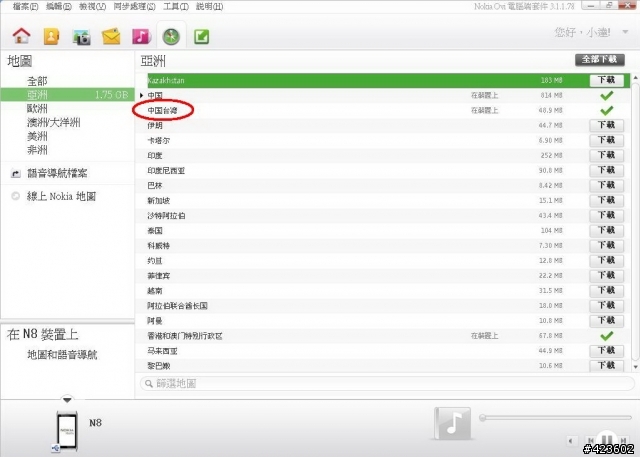Viewport: 640px width, 457px height.
Task: Click the 線上 Nokia 地圖 globe icon
Action: [16, 196]
